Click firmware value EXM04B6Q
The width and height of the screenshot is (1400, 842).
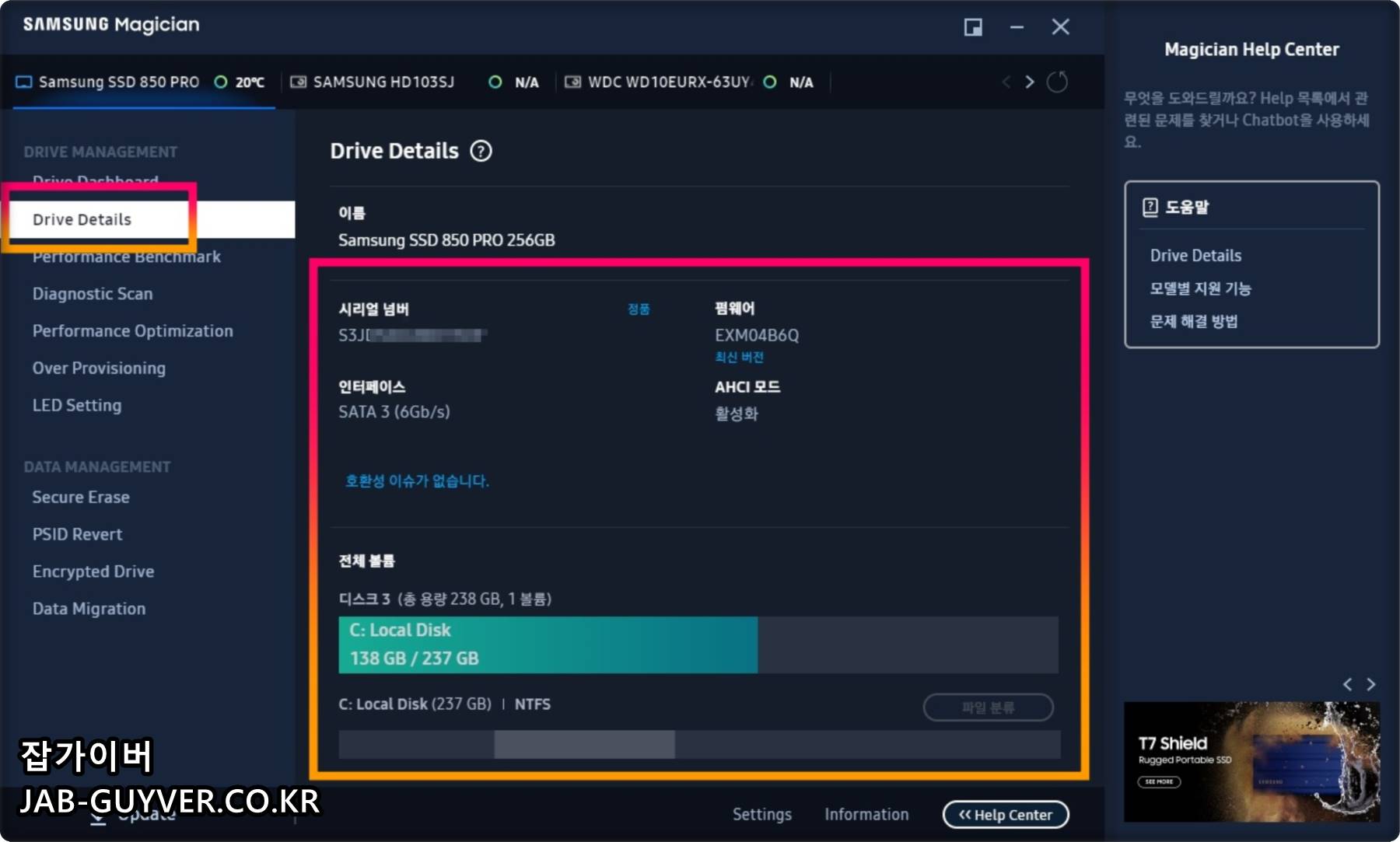757,335
